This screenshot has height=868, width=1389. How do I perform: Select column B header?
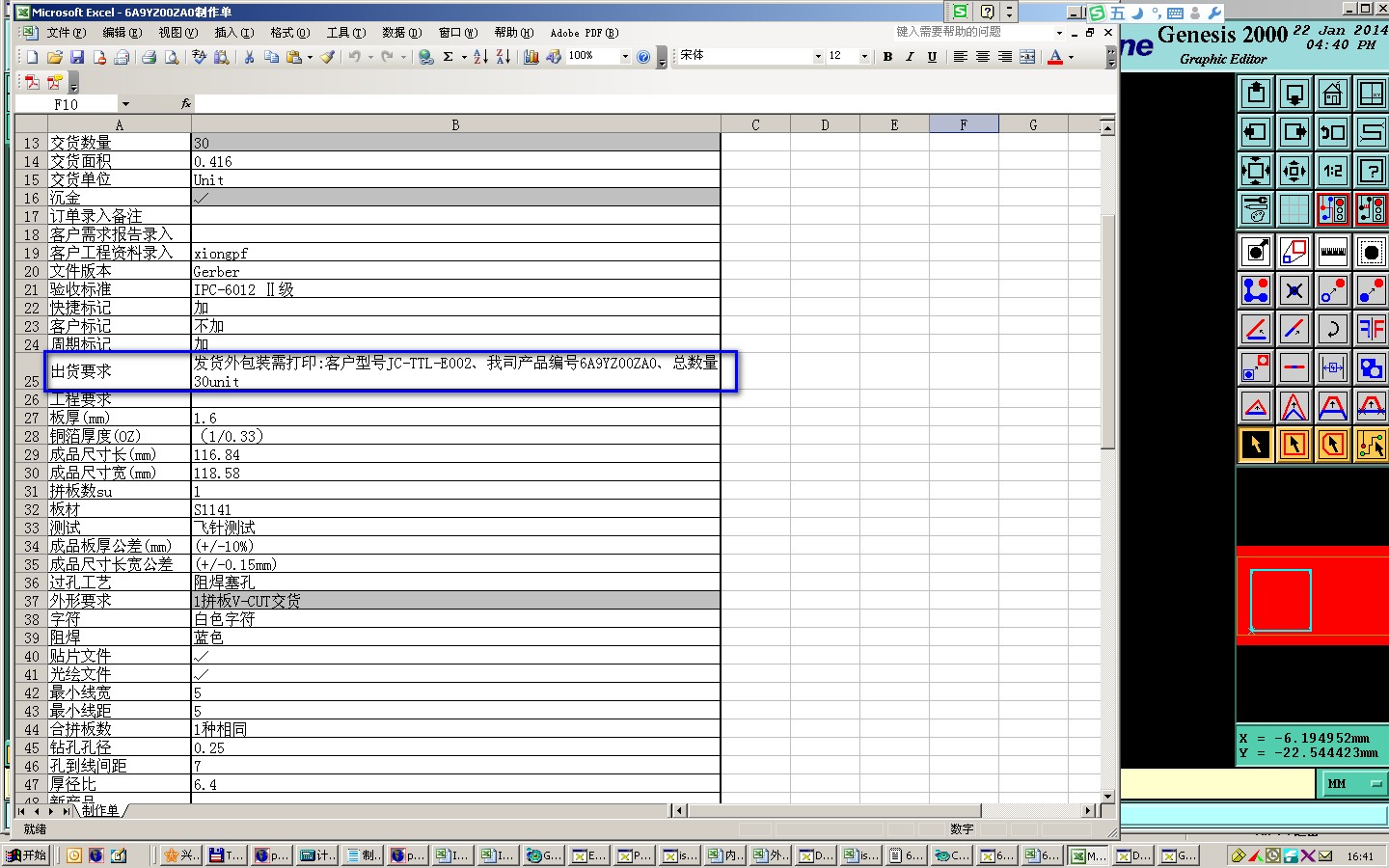(x=455, y=124)
